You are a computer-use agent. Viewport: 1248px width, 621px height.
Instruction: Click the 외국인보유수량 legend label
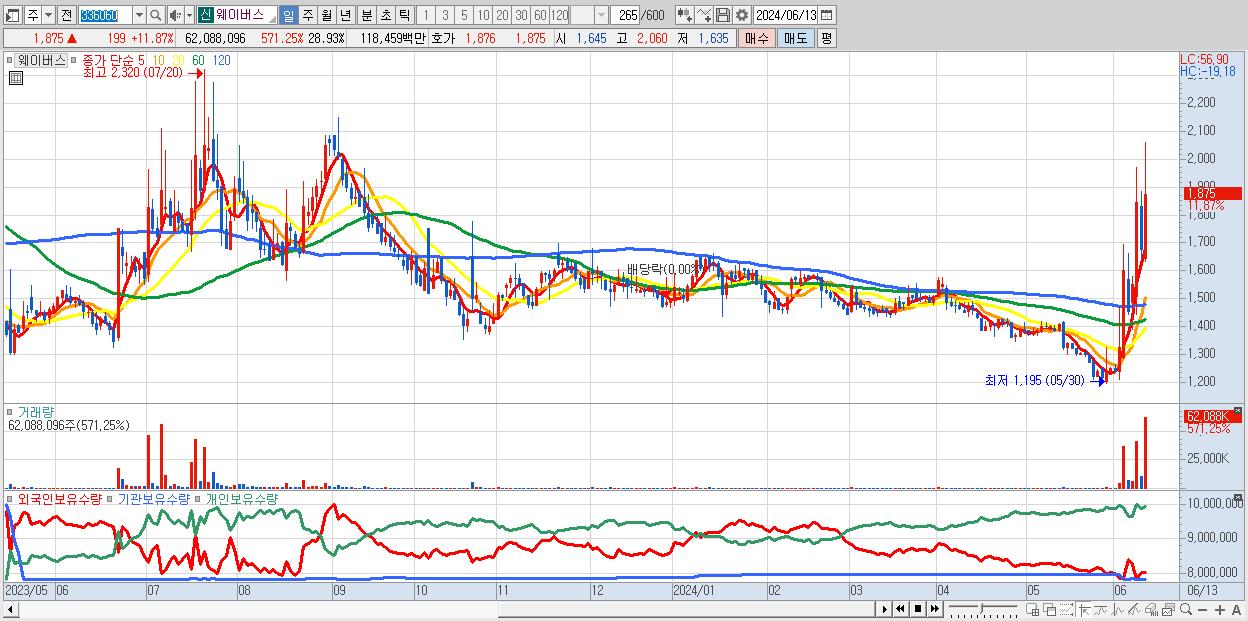59,498
